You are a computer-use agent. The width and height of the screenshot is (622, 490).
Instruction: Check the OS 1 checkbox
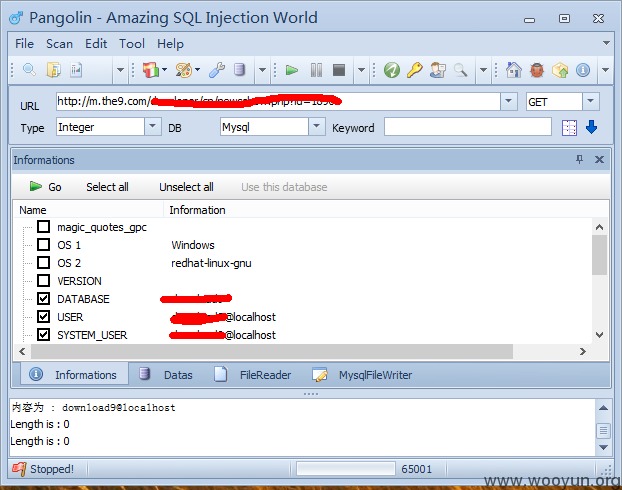click(x=44, y=244)
